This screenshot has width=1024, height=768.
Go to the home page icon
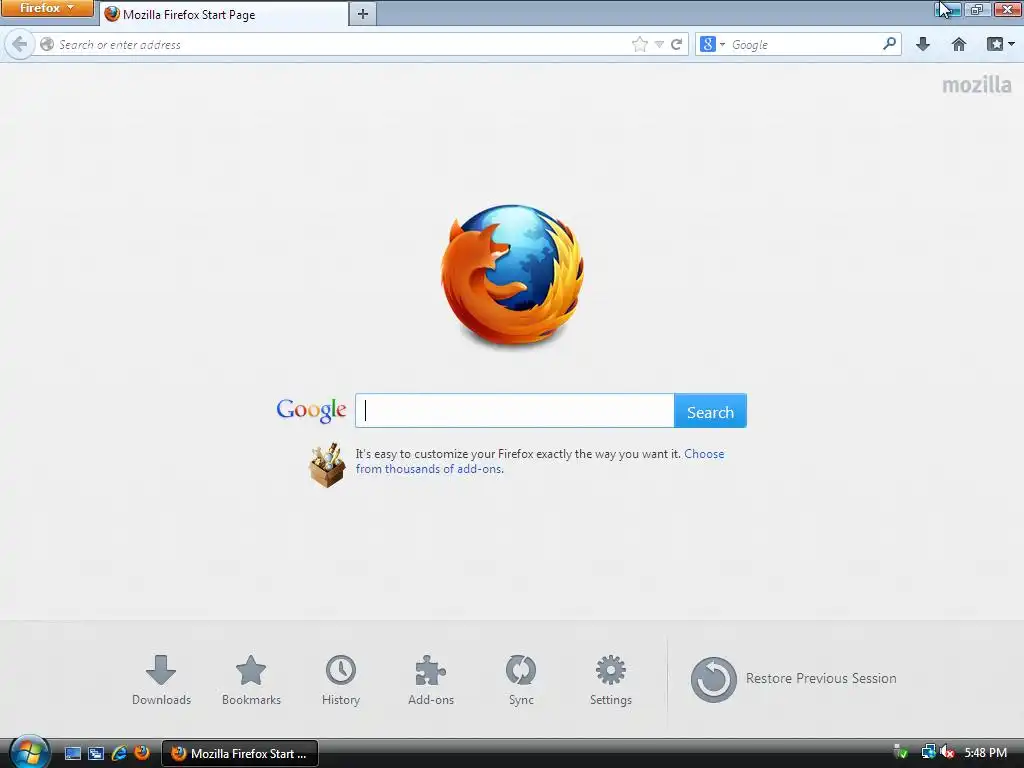point(959,44)
